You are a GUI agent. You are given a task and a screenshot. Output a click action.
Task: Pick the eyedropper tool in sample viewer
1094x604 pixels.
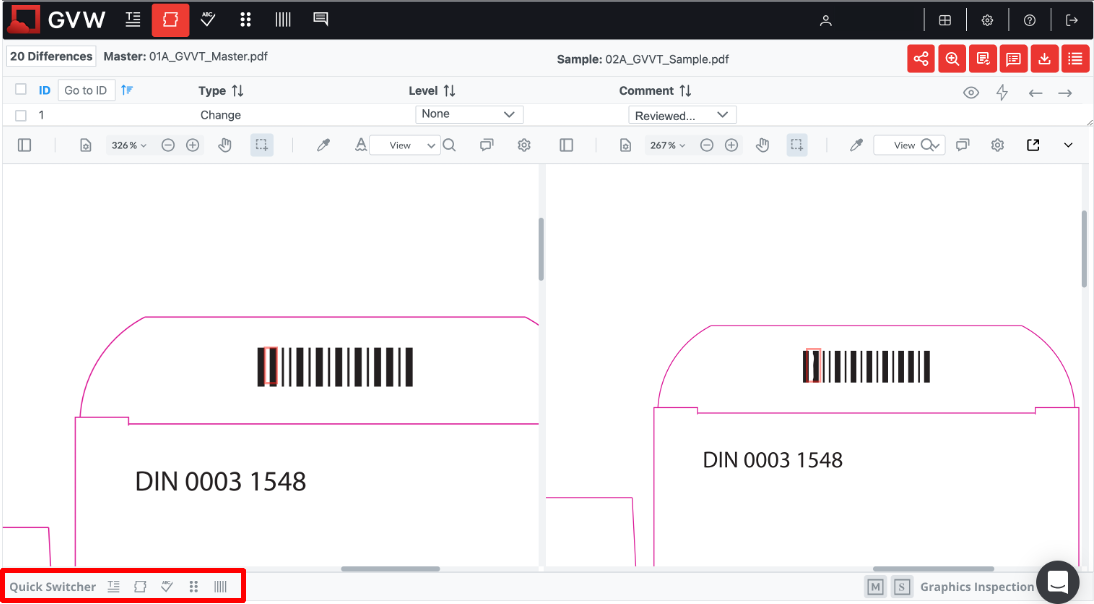[856, 145]
